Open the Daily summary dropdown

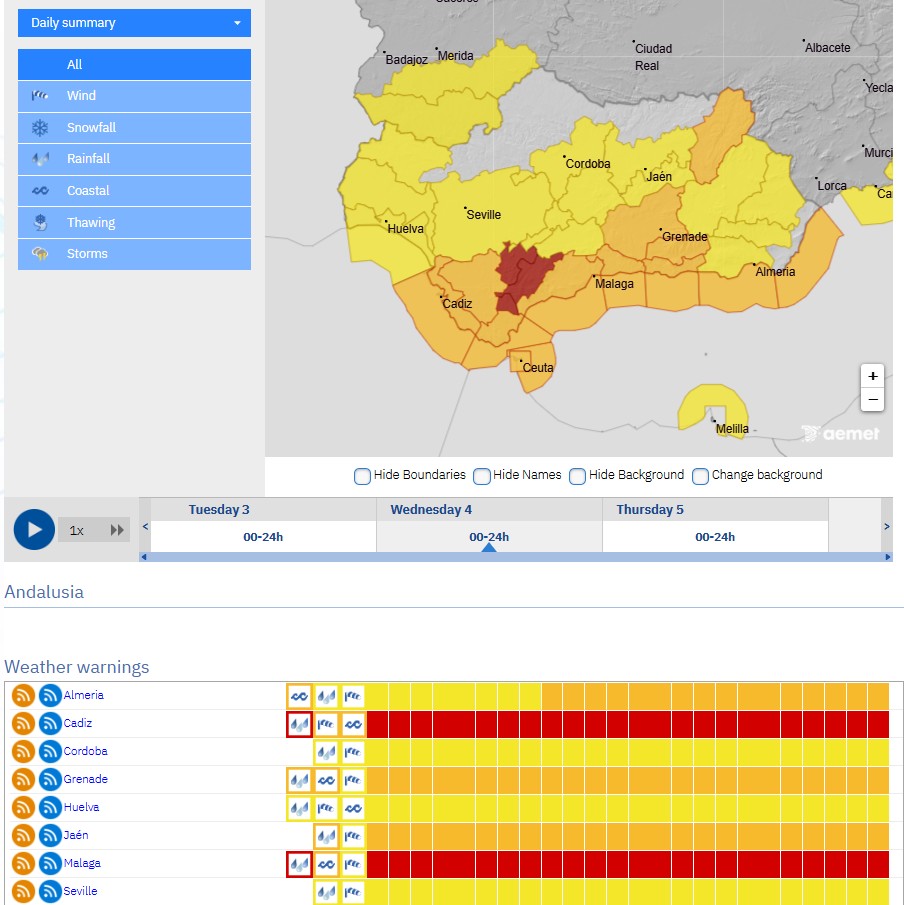pyautogui.click(x=134, y=23)
